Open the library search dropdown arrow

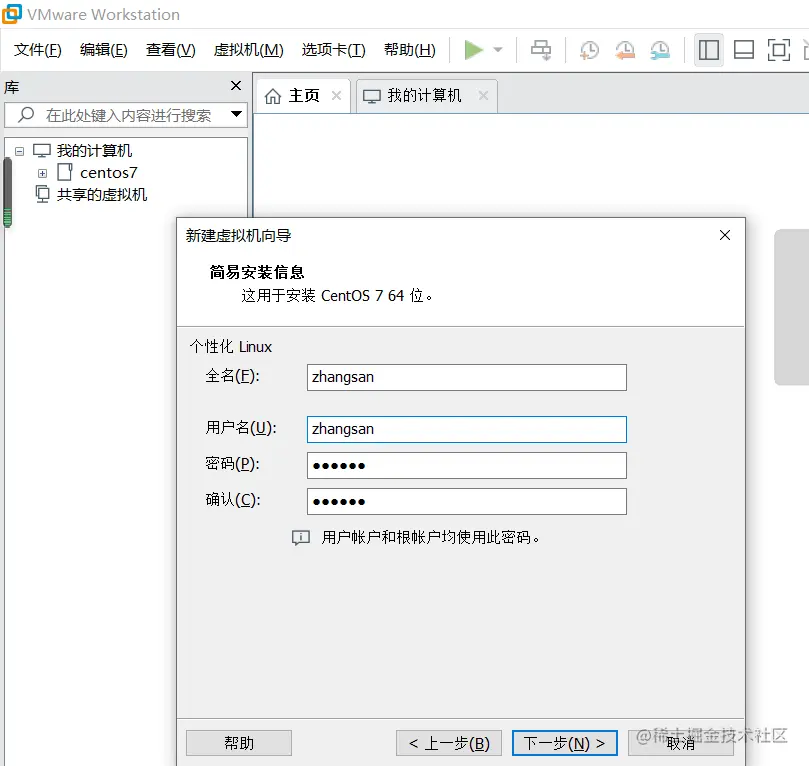236,114
